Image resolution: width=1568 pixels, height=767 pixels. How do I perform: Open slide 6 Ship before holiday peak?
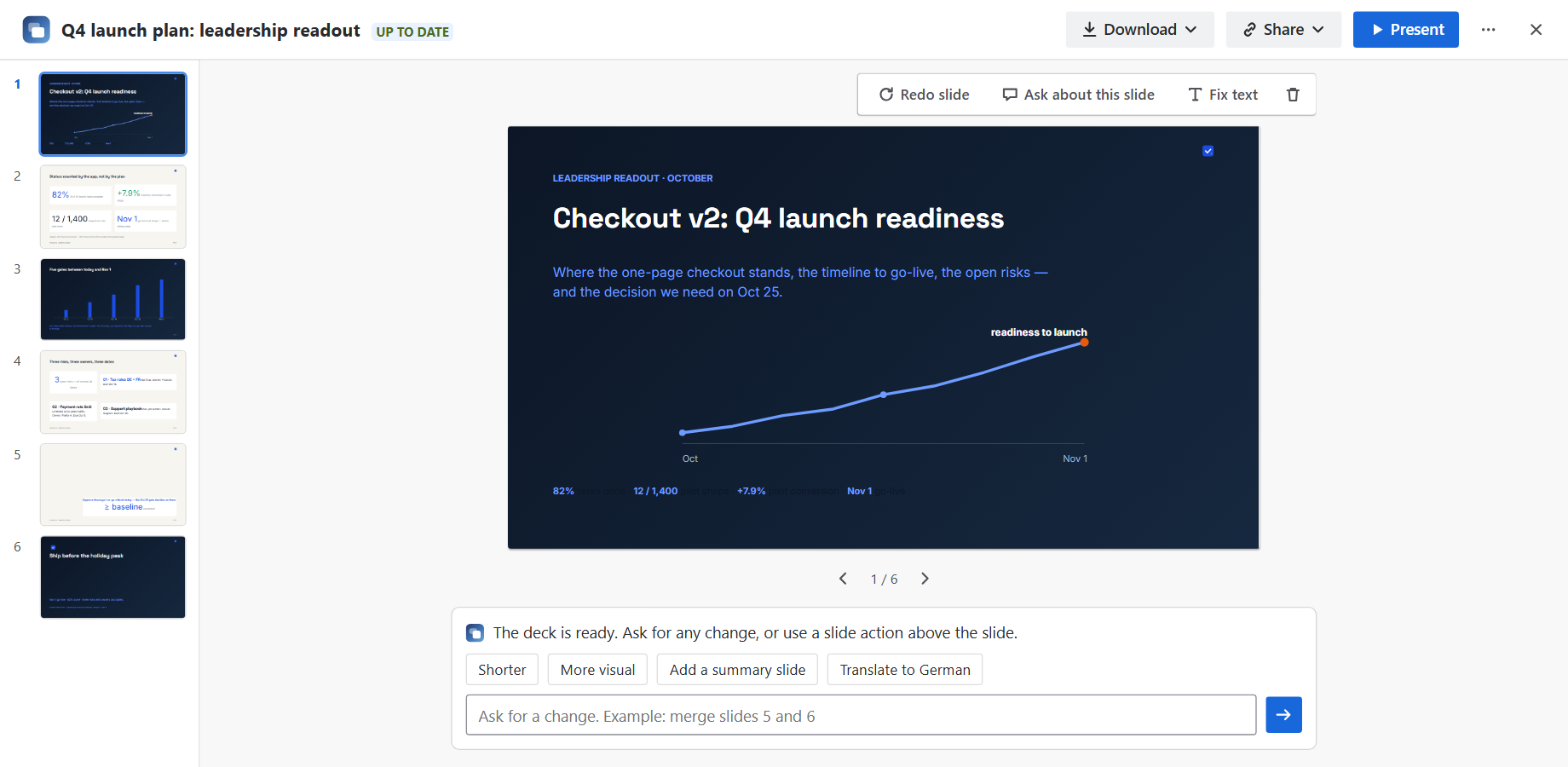(x=113, y=577)
